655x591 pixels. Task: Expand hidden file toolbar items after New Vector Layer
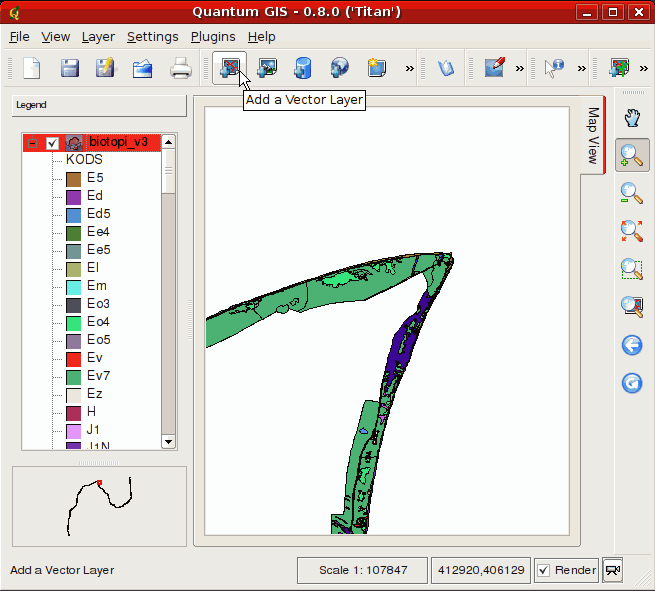tap(410, 68)
